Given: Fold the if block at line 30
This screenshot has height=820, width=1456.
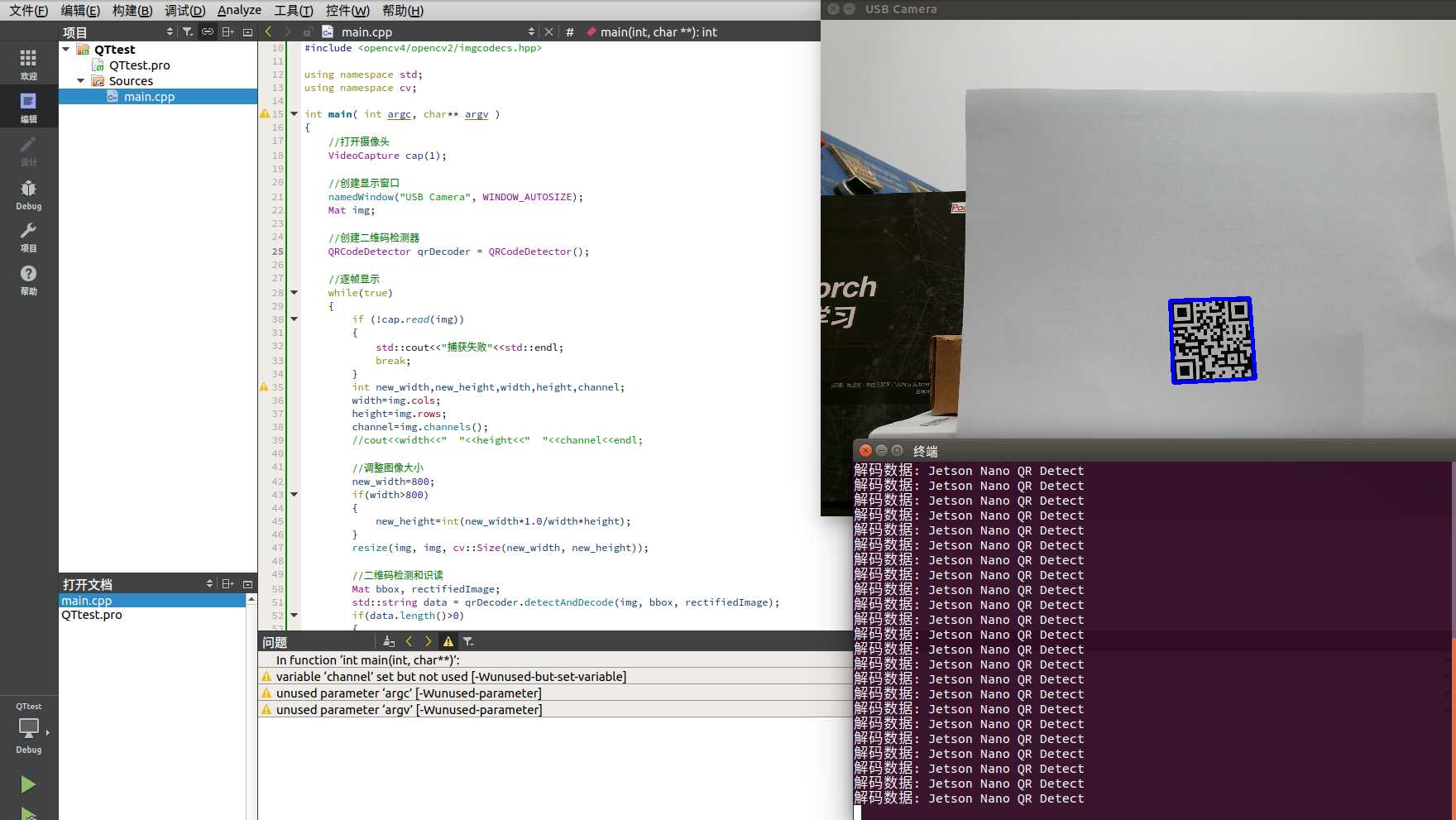Looking at the screenshot, I should 294,319.
